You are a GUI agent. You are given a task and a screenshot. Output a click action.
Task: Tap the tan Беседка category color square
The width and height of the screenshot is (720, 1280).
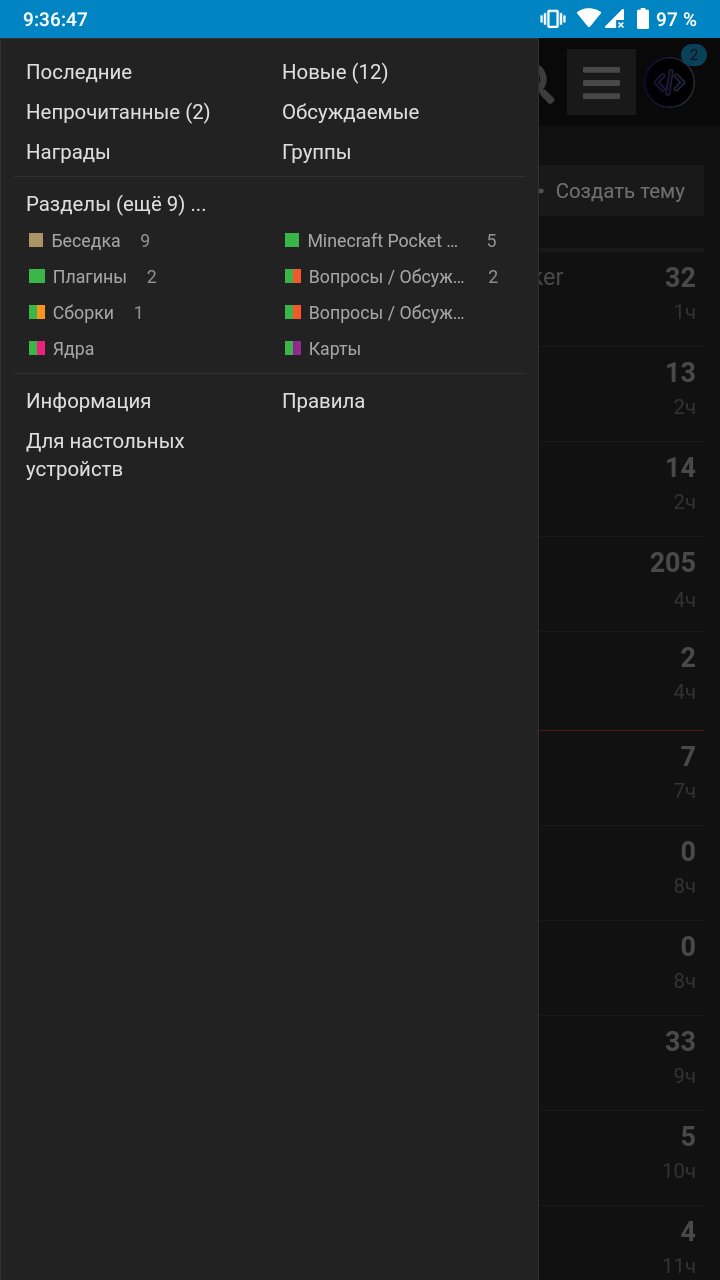coord(36,240)
